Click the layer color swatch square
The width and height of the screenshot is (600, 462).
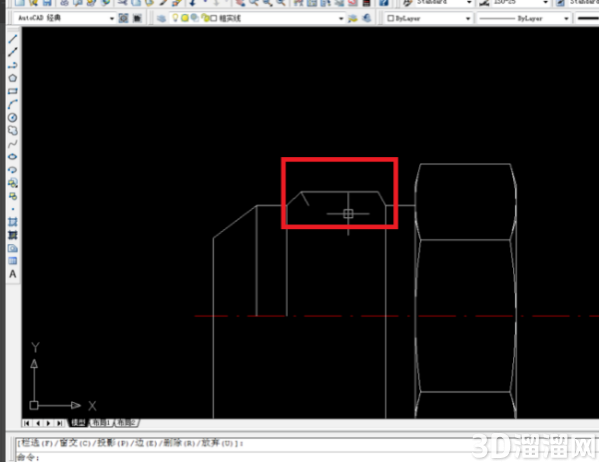pyautogui.click(x=214, y=18)
